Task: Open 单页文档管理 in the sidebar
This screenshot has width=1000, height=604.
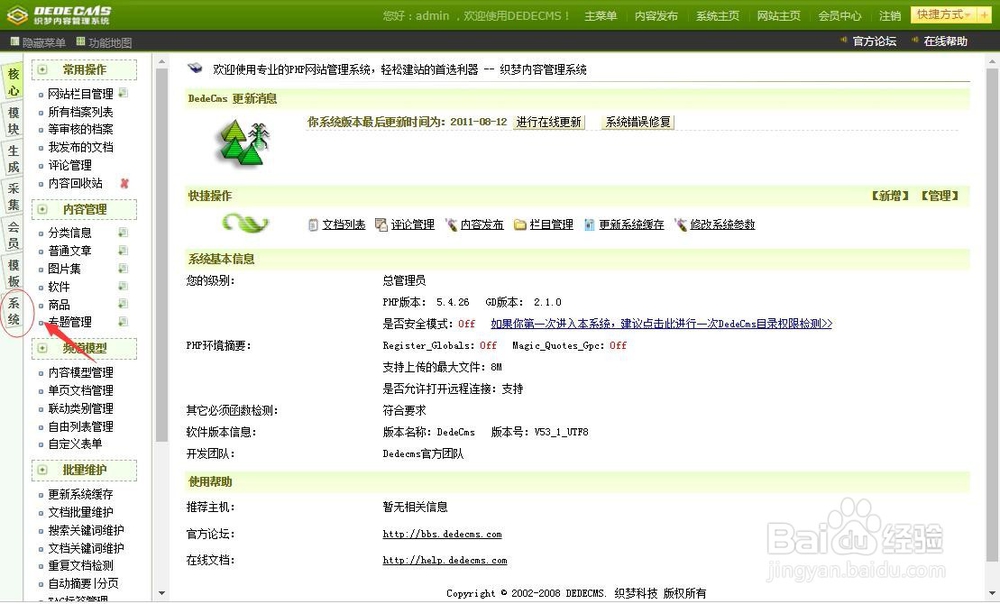Action: (80, 390)
